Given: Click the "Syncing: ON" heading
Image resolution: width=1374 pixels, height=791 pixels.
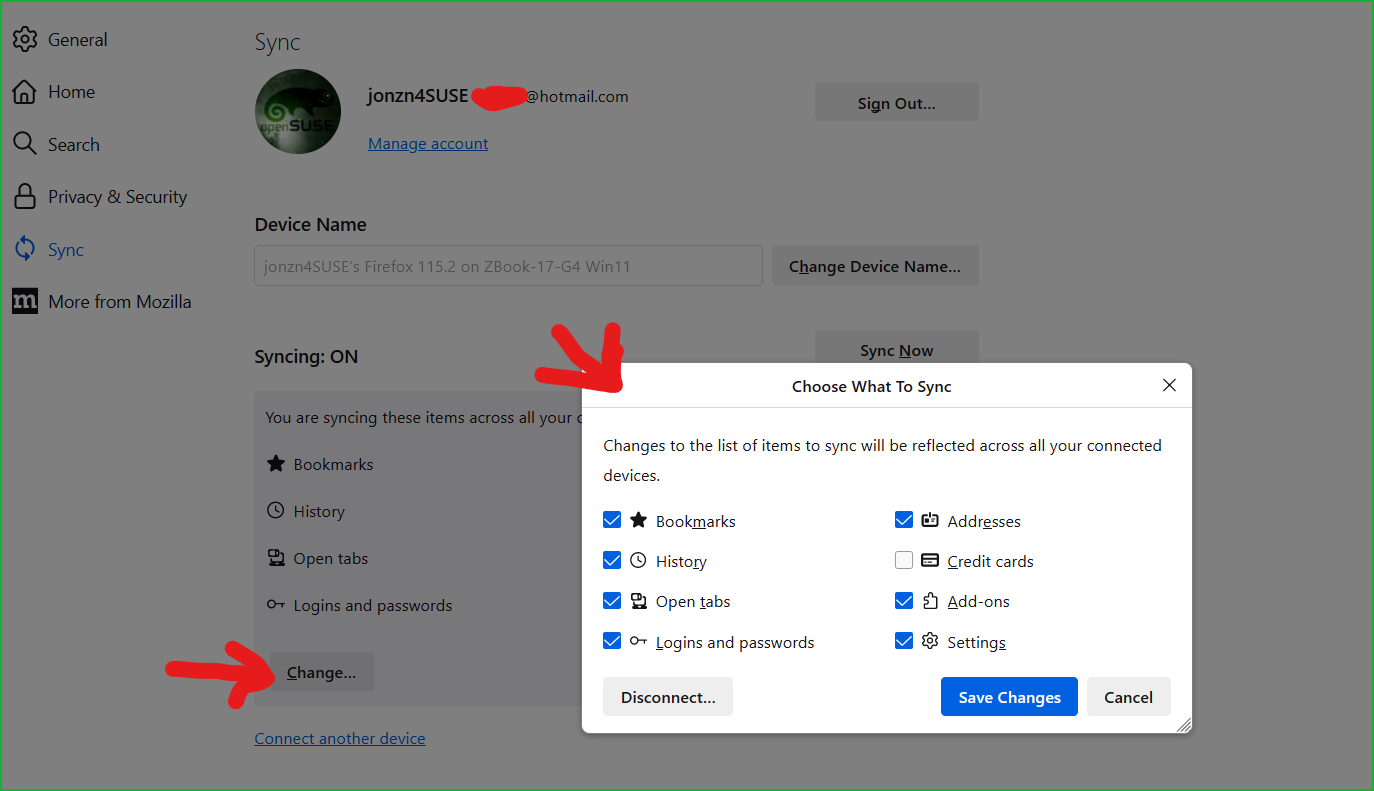Looking at the screenshot, I should pos(306,356).
